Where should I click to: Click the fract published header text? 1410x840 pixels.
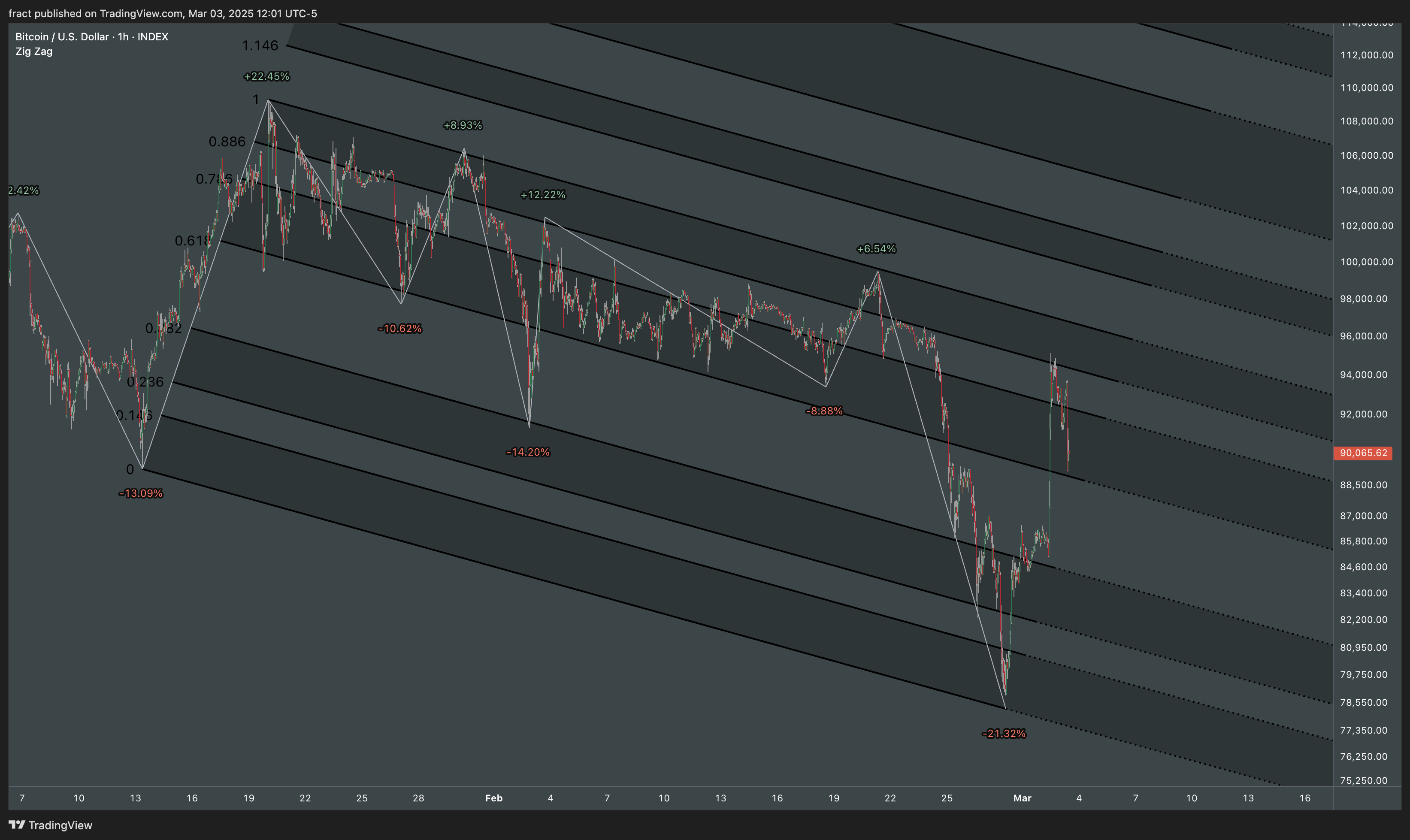[163, 13]
